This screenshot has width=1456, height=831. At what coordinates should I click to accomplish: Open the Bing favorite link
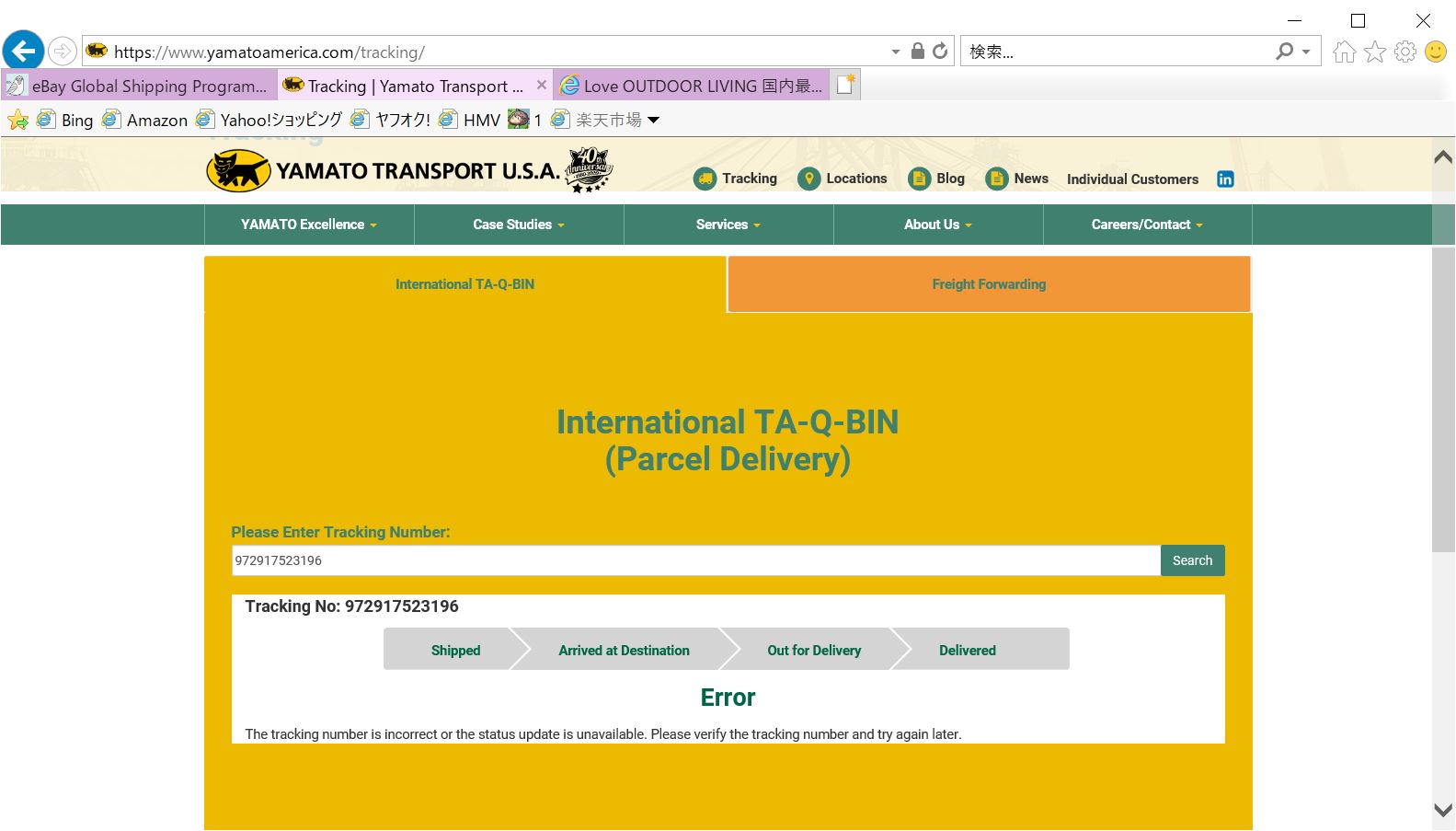tap(64, 120)
